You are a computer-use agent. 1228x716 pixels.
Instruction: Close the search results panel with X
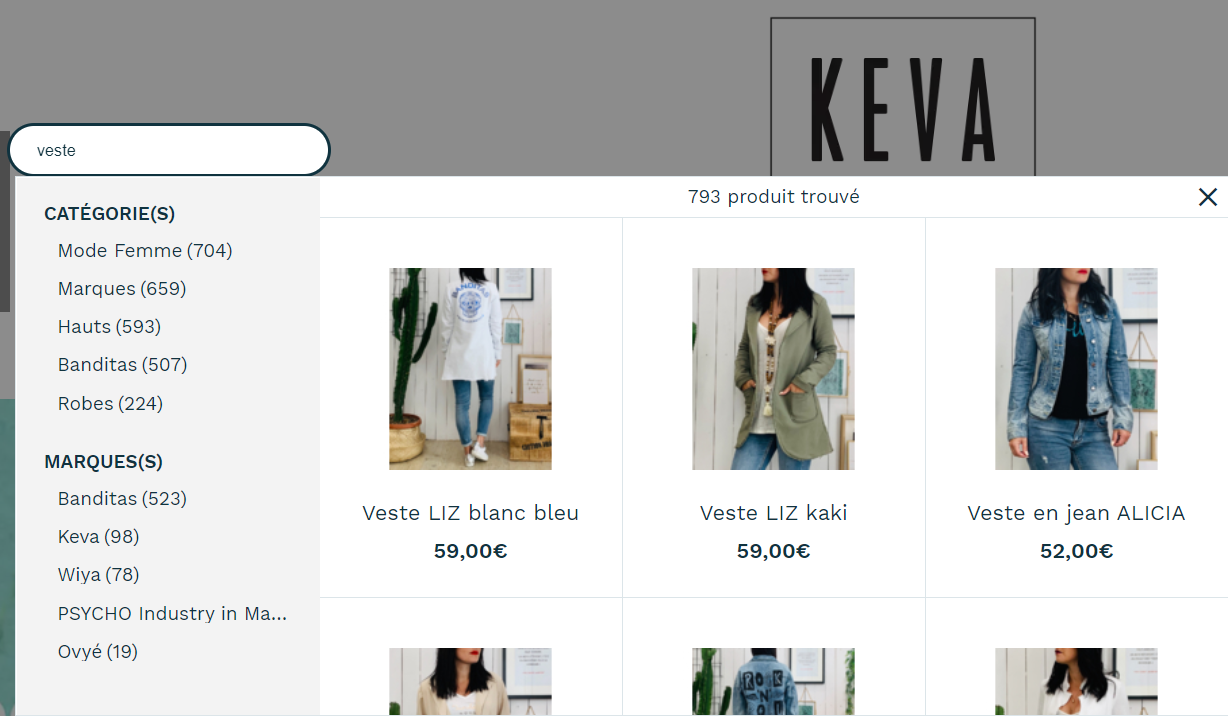(1207, 197)
